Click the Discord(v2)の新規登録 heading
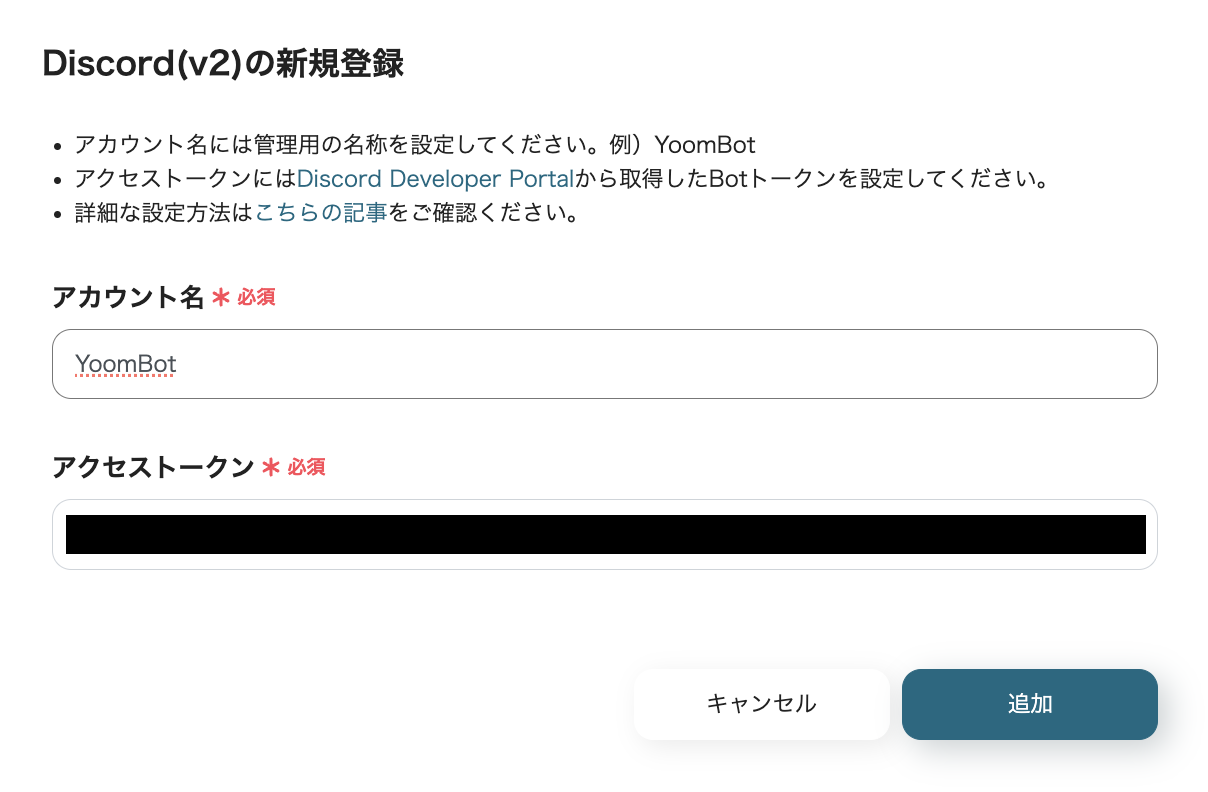Viewport: 1208px width, 792px height. (222, 63)
